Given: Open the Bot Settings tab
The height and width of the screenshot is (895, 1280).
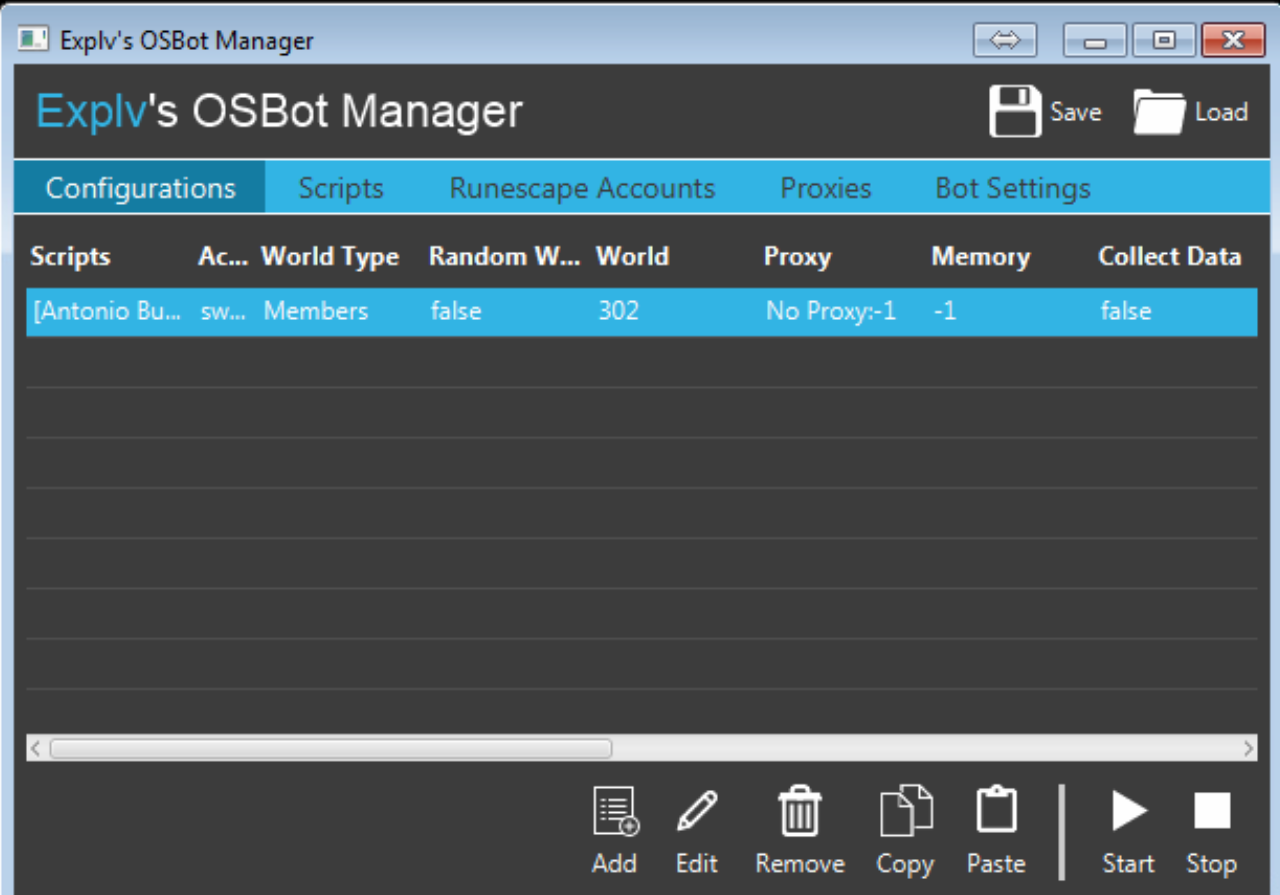Looking at the screenshot, I should pyautogui.click(x=1013, y=188).
